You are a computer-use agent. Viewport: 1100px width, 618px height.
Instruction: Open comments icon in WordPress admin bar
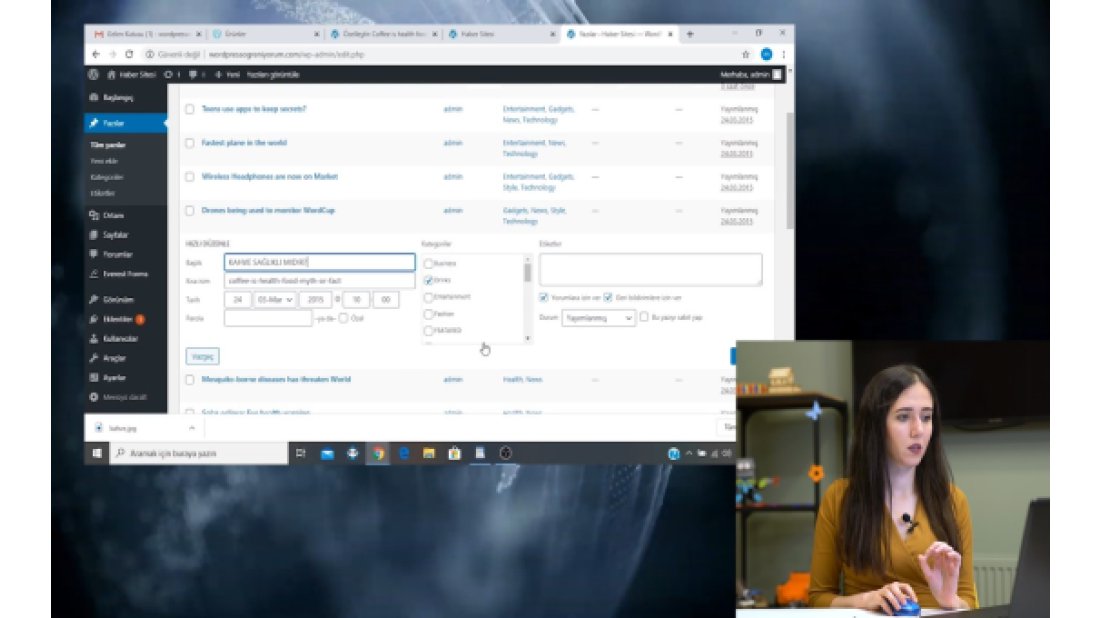point(193,74)
